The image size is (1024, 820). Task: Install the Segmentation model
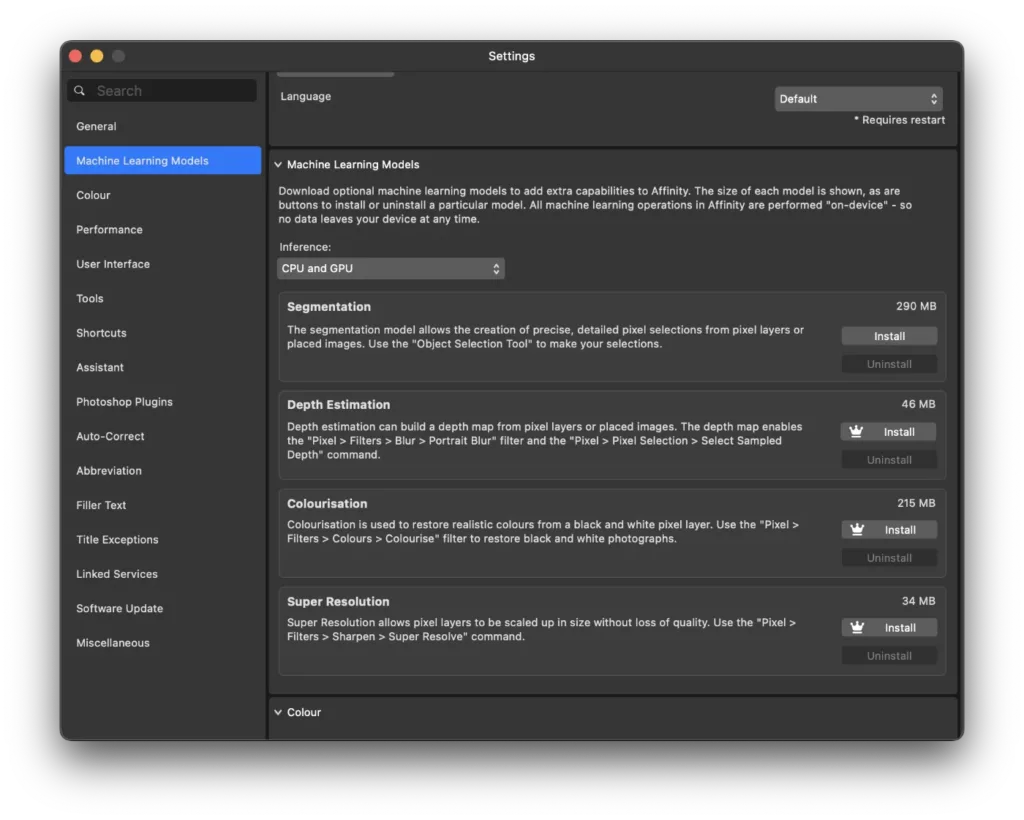coord(889,336)
